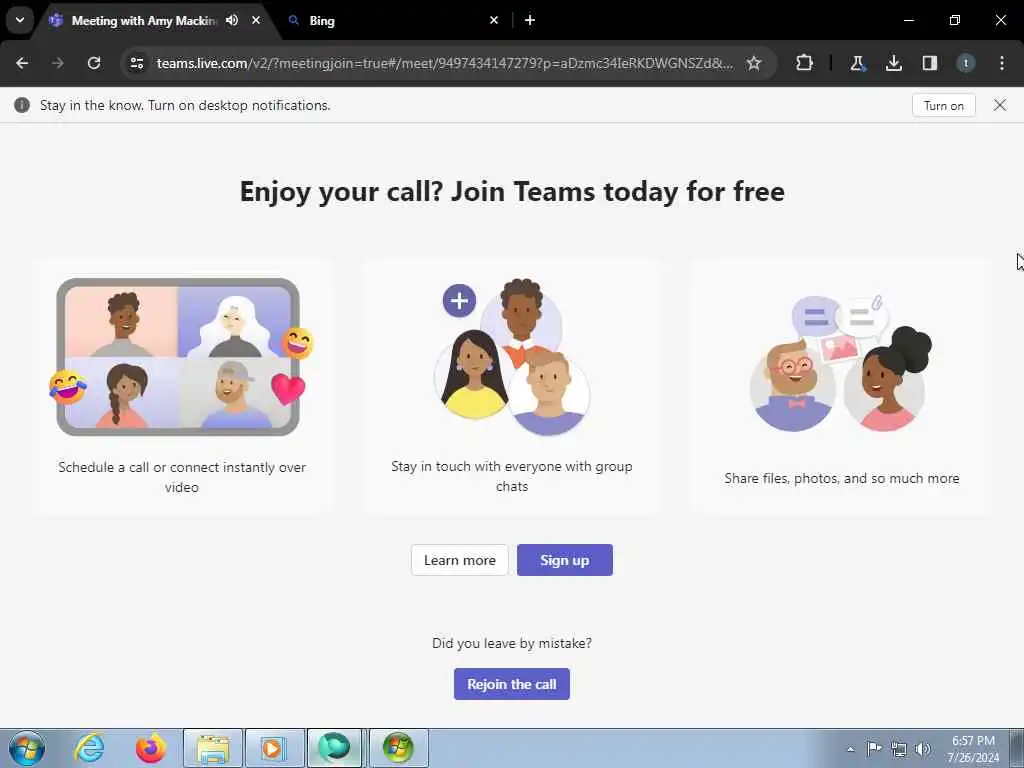Open the Extensions puzzle icon

pos(805,63)
